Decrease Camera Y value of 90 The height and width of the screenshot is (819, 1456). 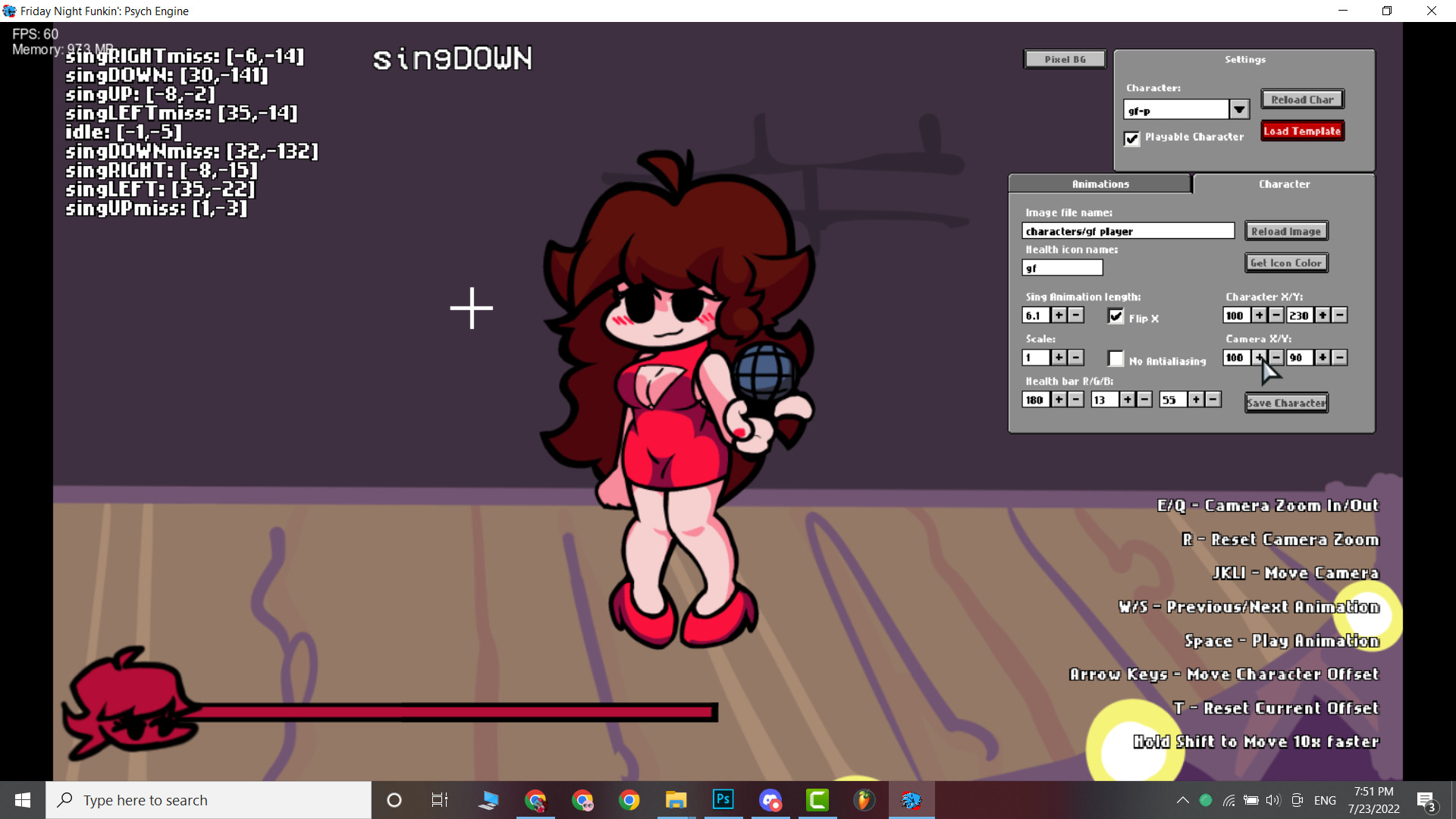pos(1340,357)
